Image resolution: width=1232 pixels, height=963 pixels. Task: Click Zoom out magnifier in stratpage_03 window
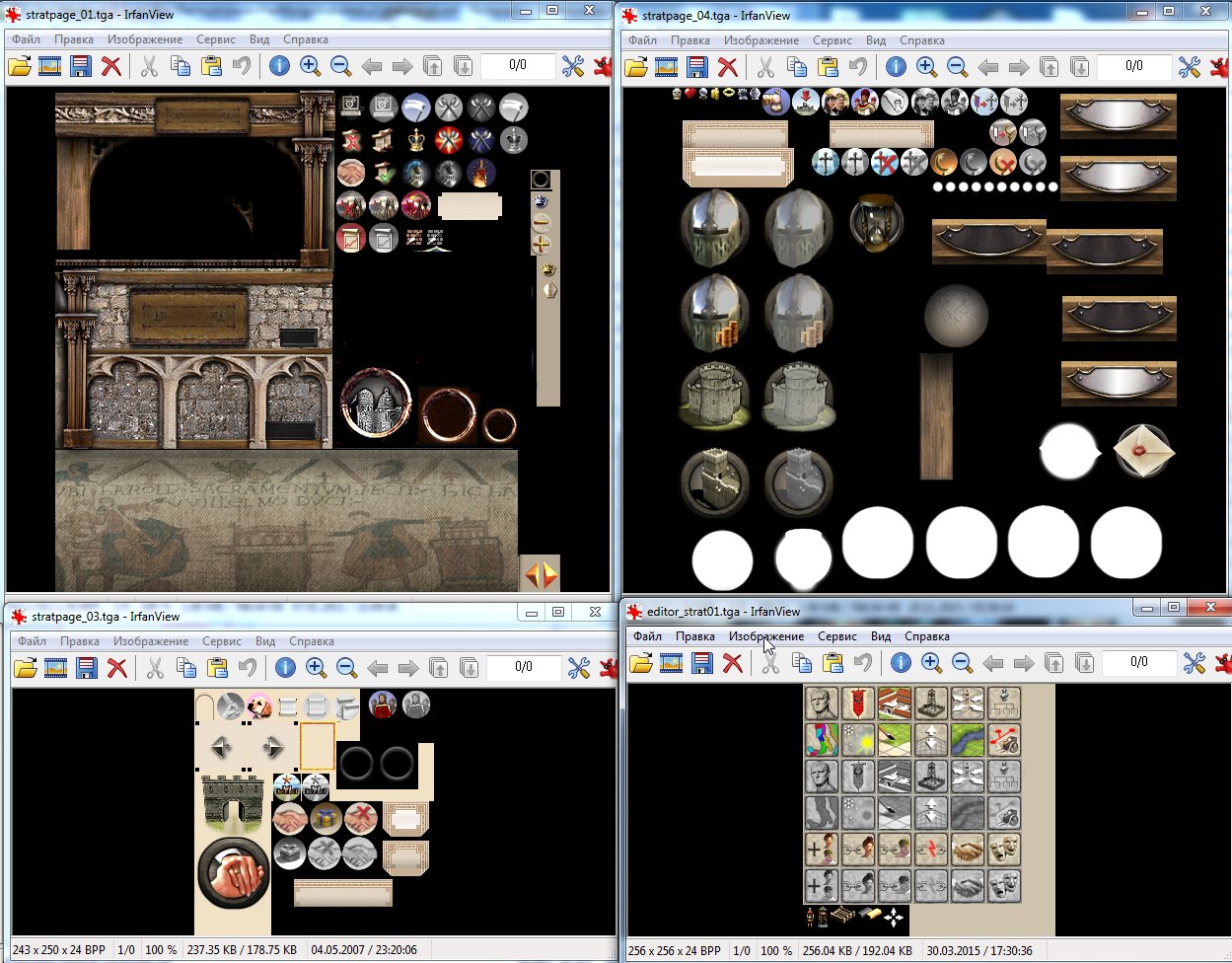click(x=346, y=667)
